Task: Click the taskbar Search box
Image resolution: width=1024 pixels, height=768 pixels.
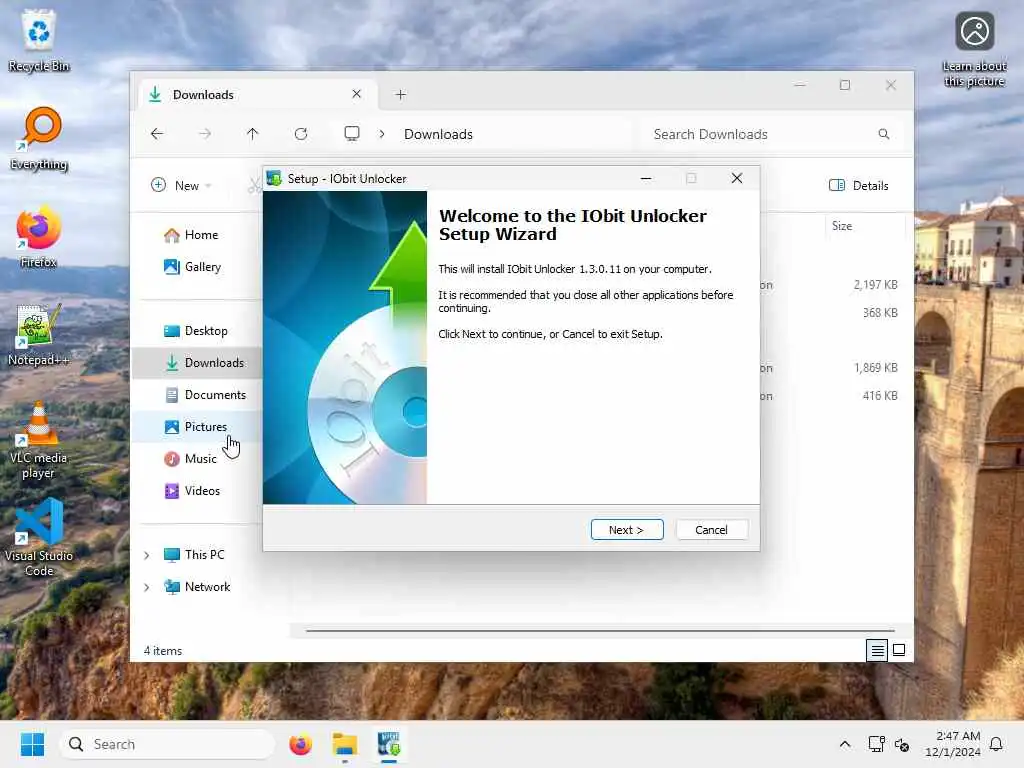Action: click(x=167, y=744)
